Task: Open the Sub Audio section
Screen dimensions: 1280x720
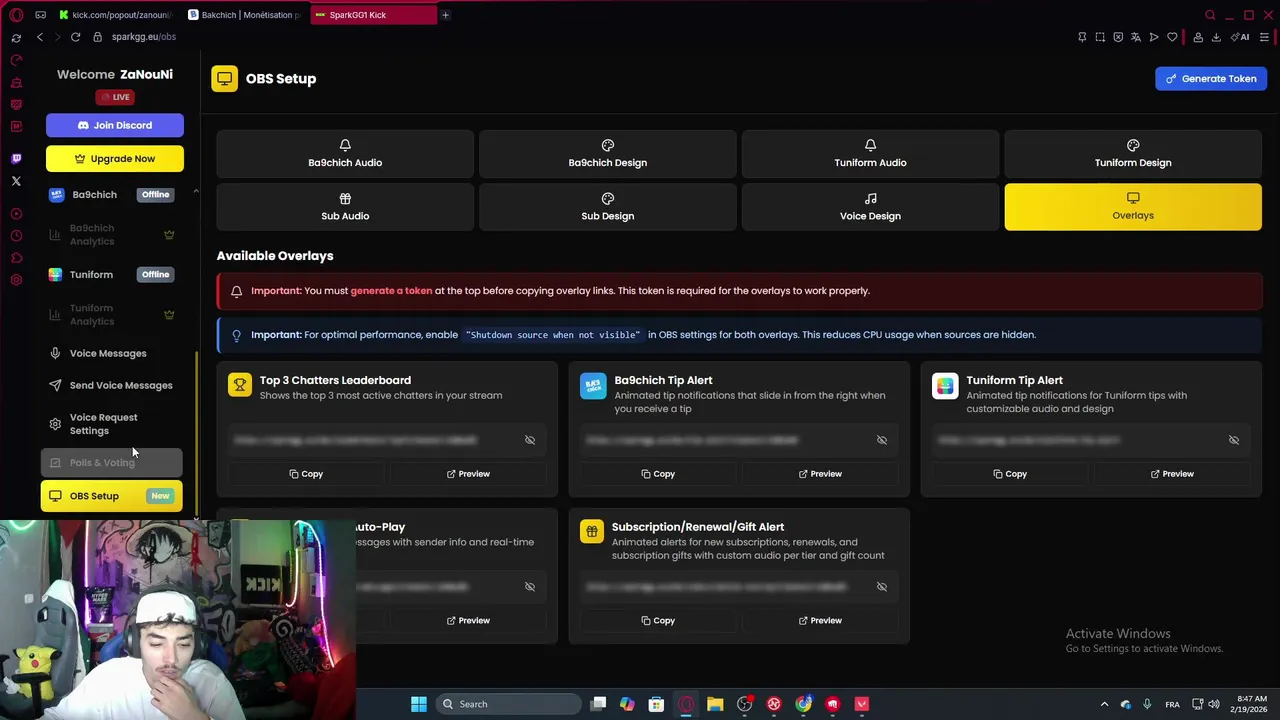Action: point(345,207)
